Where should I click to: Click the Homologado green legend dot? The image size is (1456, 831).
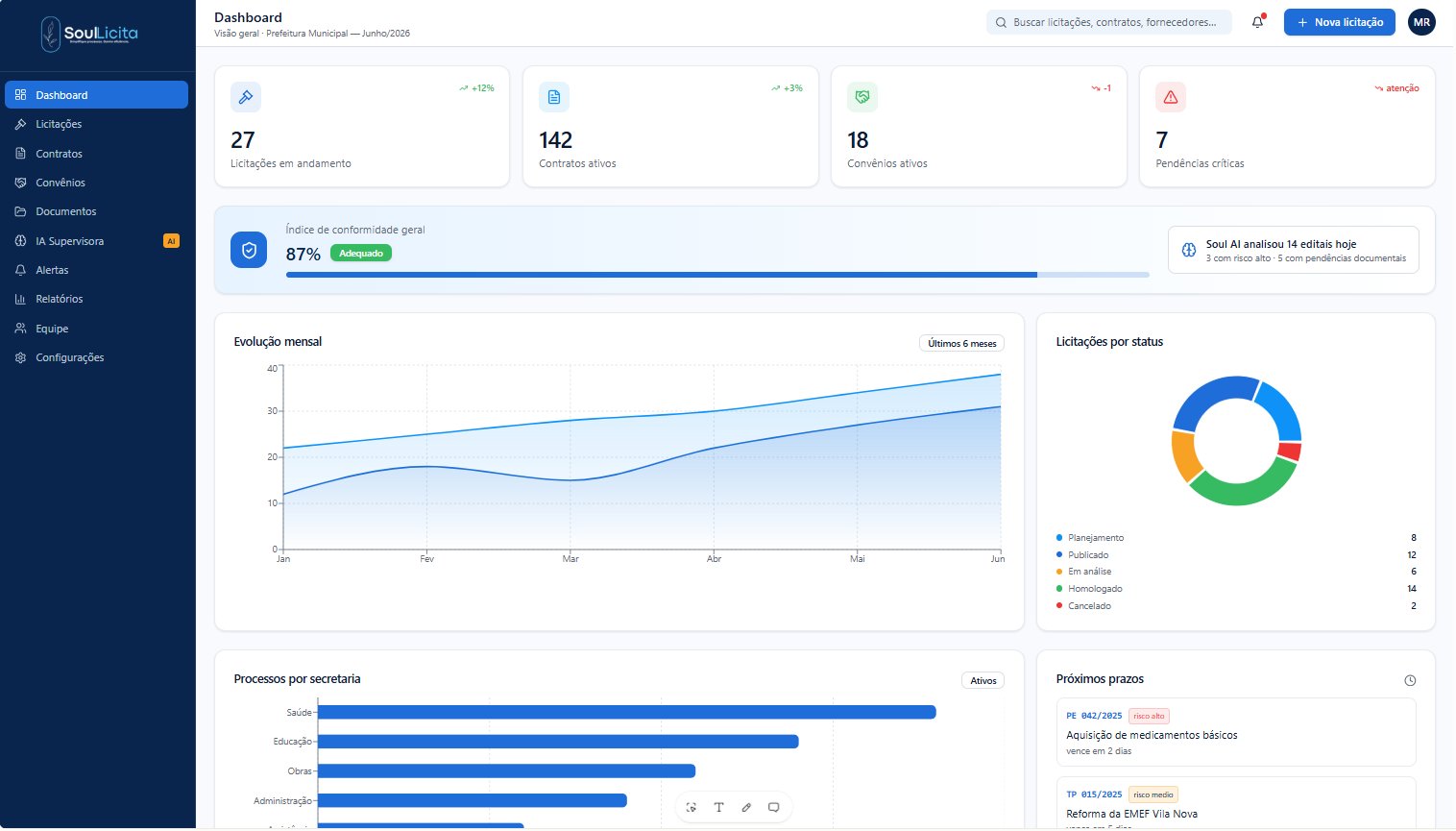coord(1059,589)
